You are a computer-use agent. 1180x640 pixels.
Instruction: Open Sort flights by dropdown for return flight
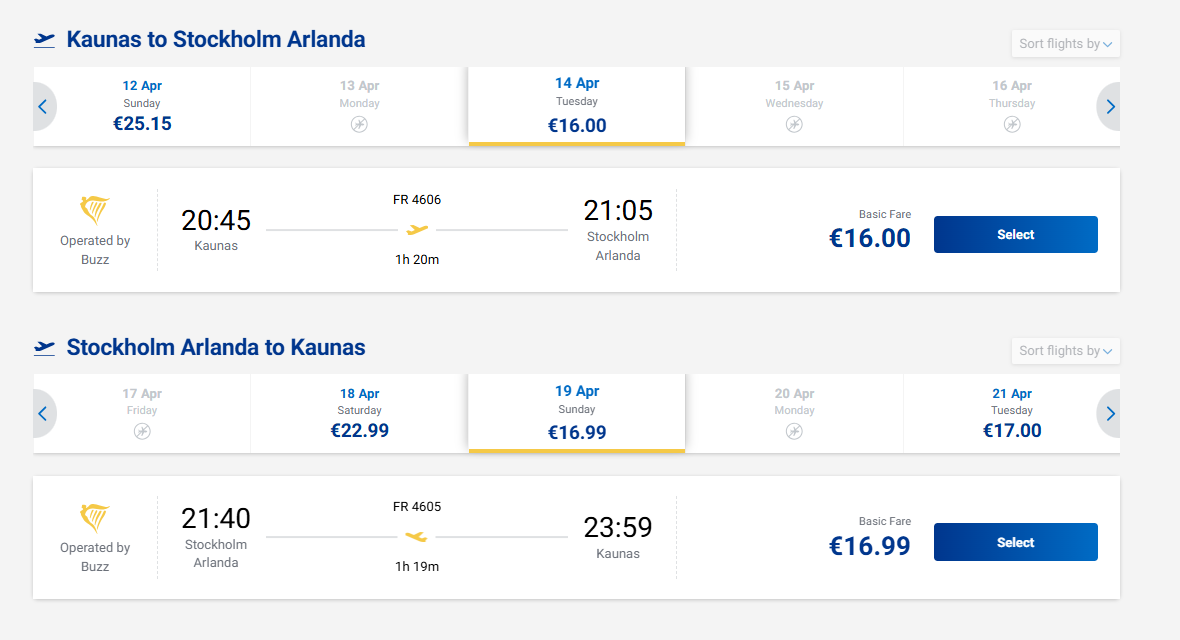tap(1065, 351)
